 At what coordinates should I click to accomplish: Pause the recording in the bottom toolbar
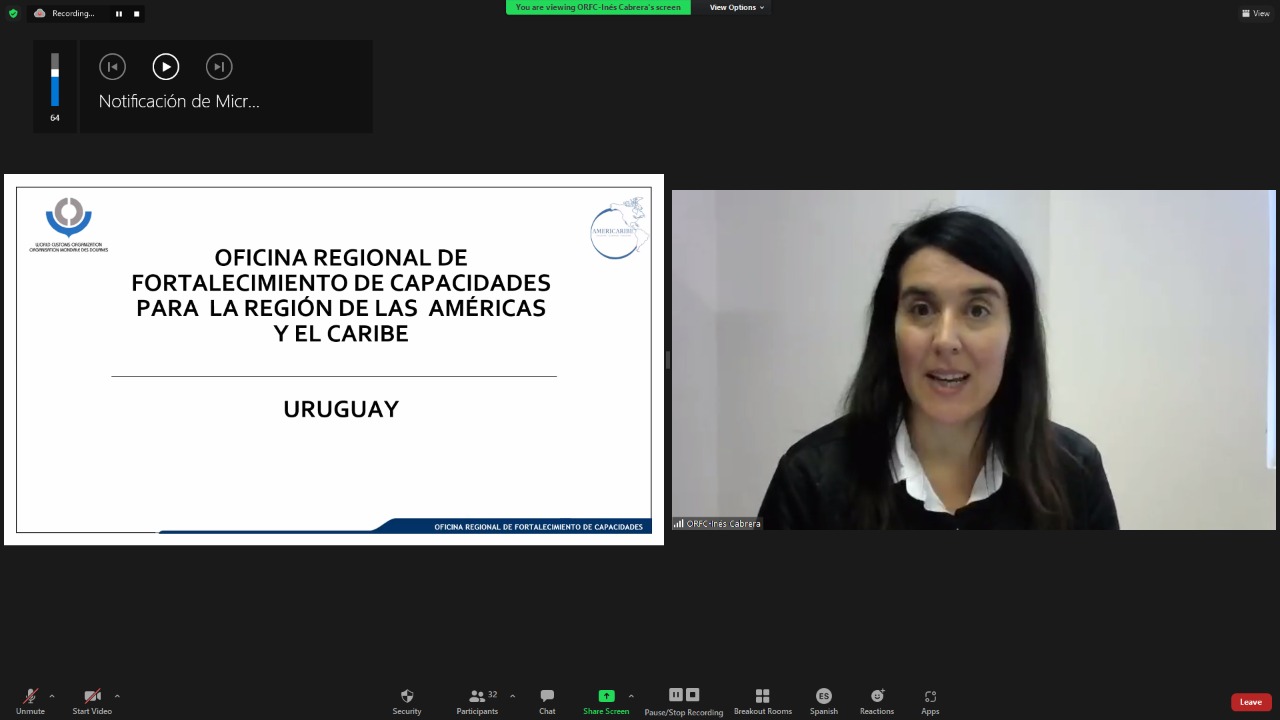pyautogui.click(x=676, y=695)
